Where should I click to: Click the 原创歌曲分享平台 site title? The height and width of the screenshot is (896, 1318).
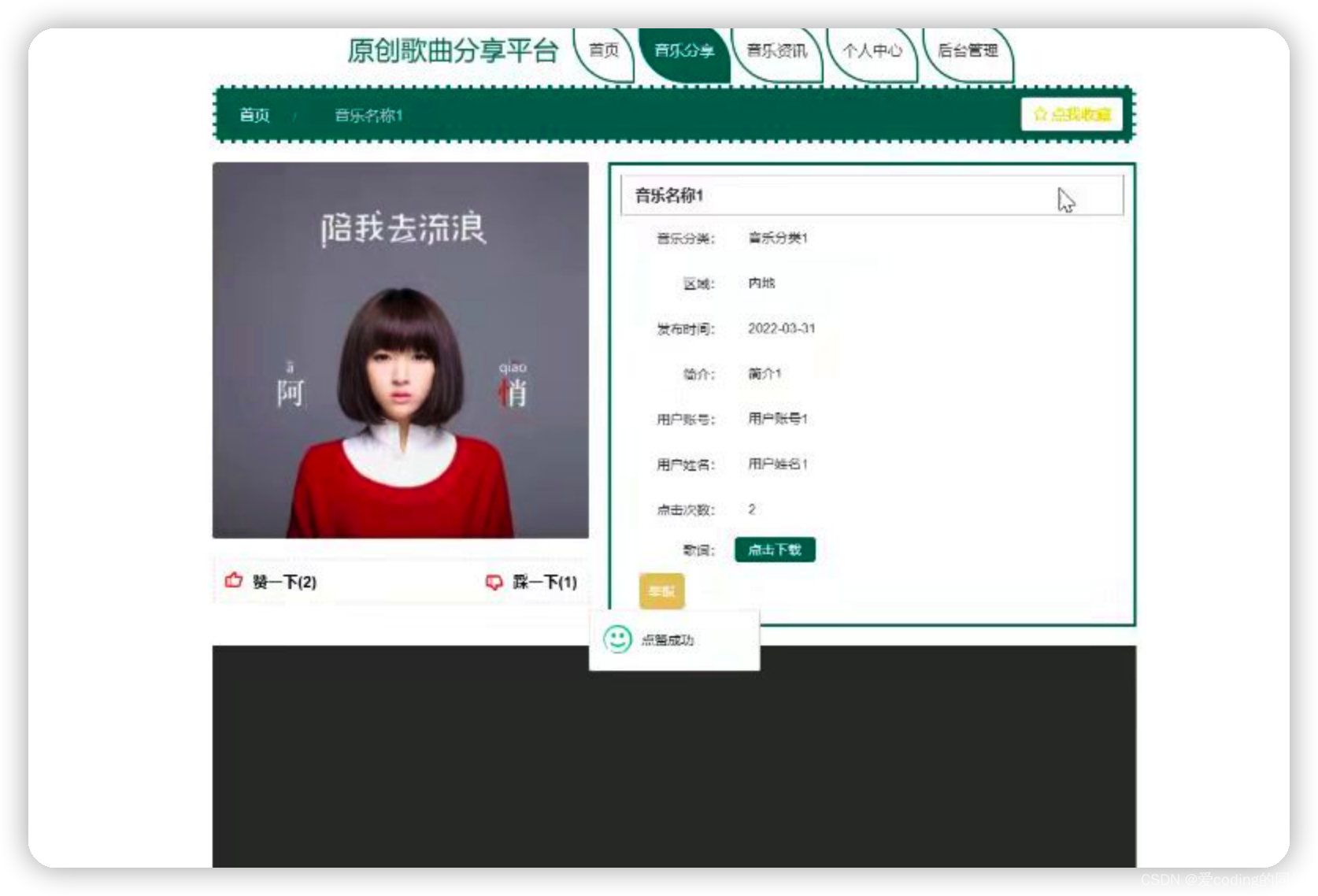(453, 51)
